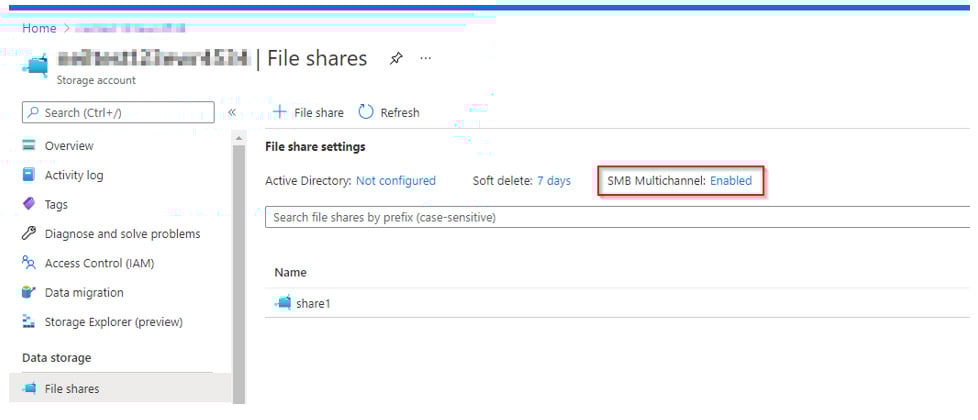Open Diagnose and solve problems
The image size is (978, 420).
point(122,234)
